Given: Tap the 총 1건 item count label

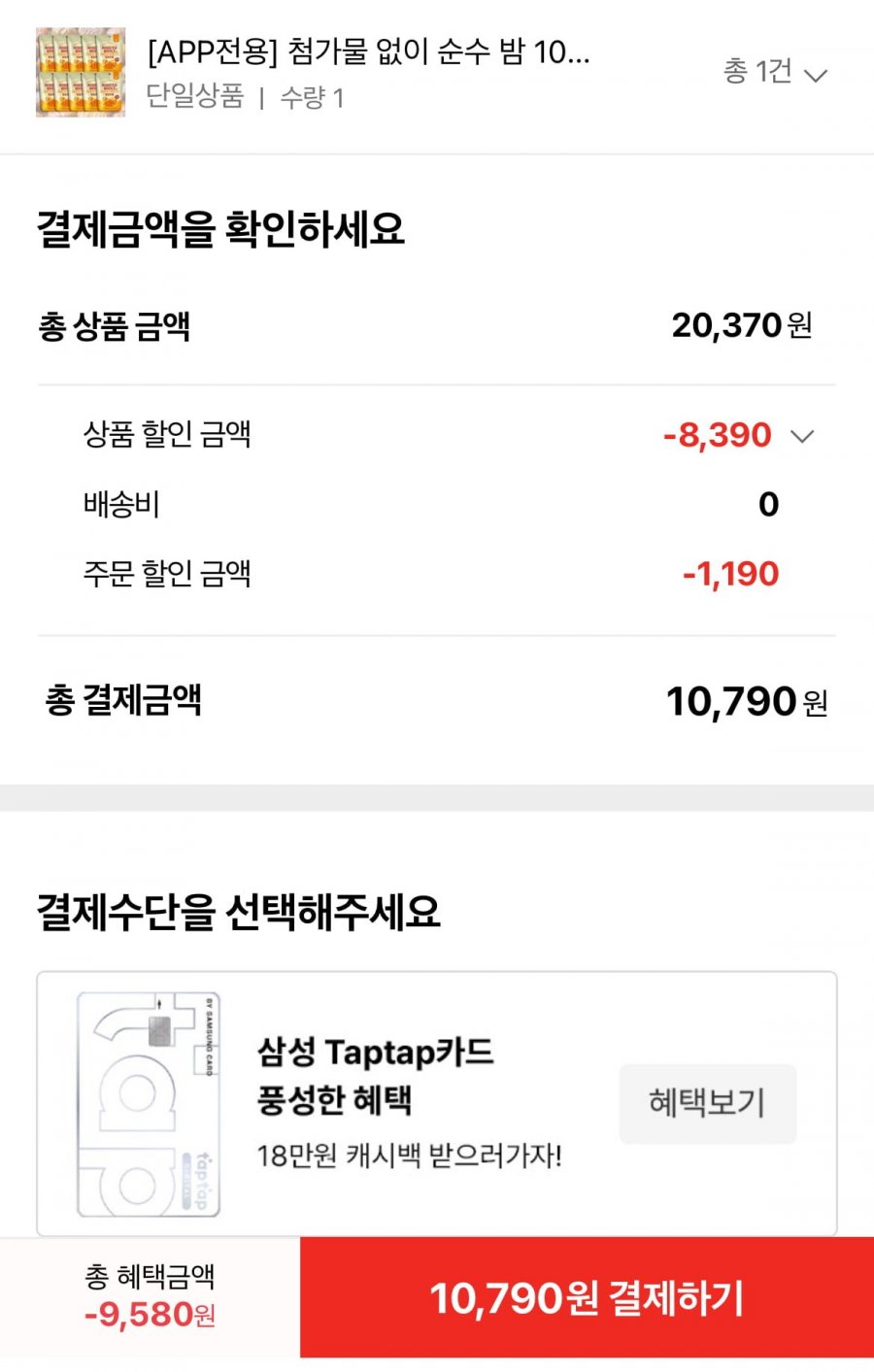Looking at the screenshot, I should [757, 71].
